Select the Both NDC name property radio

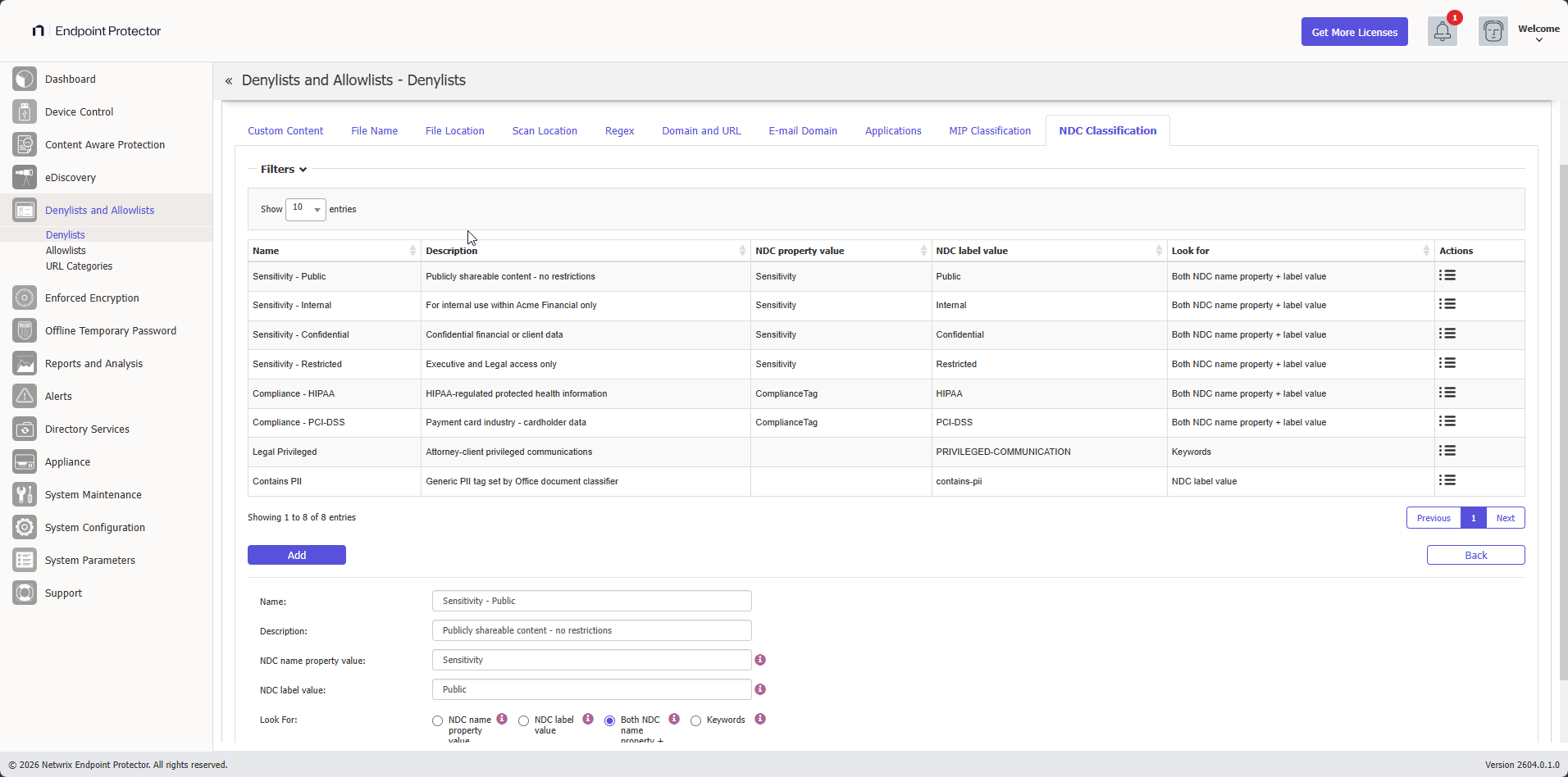(x=609, y=721)
